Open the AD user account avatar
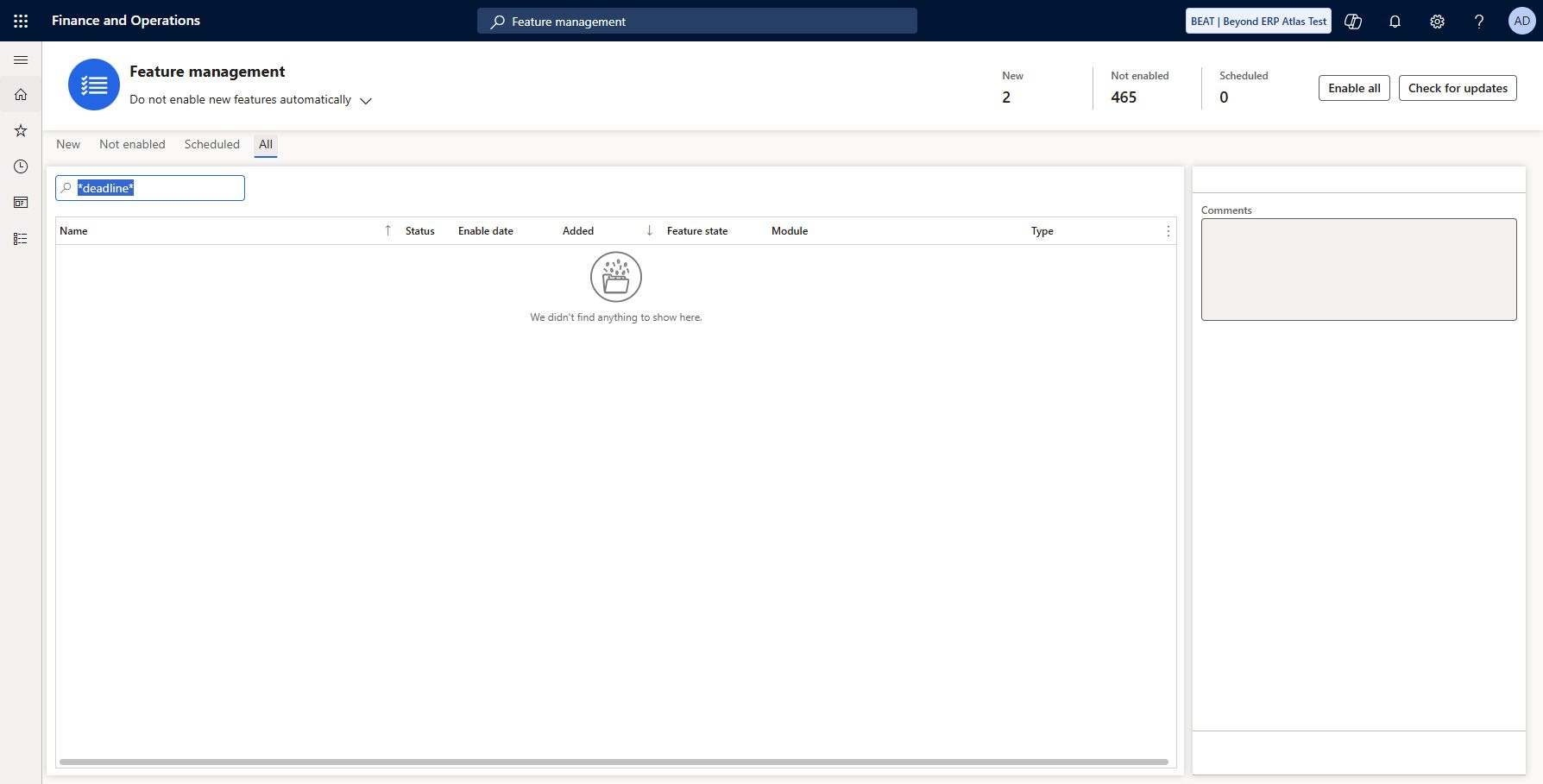Viewport: 1543px width, 784px height. point(1521,21)
